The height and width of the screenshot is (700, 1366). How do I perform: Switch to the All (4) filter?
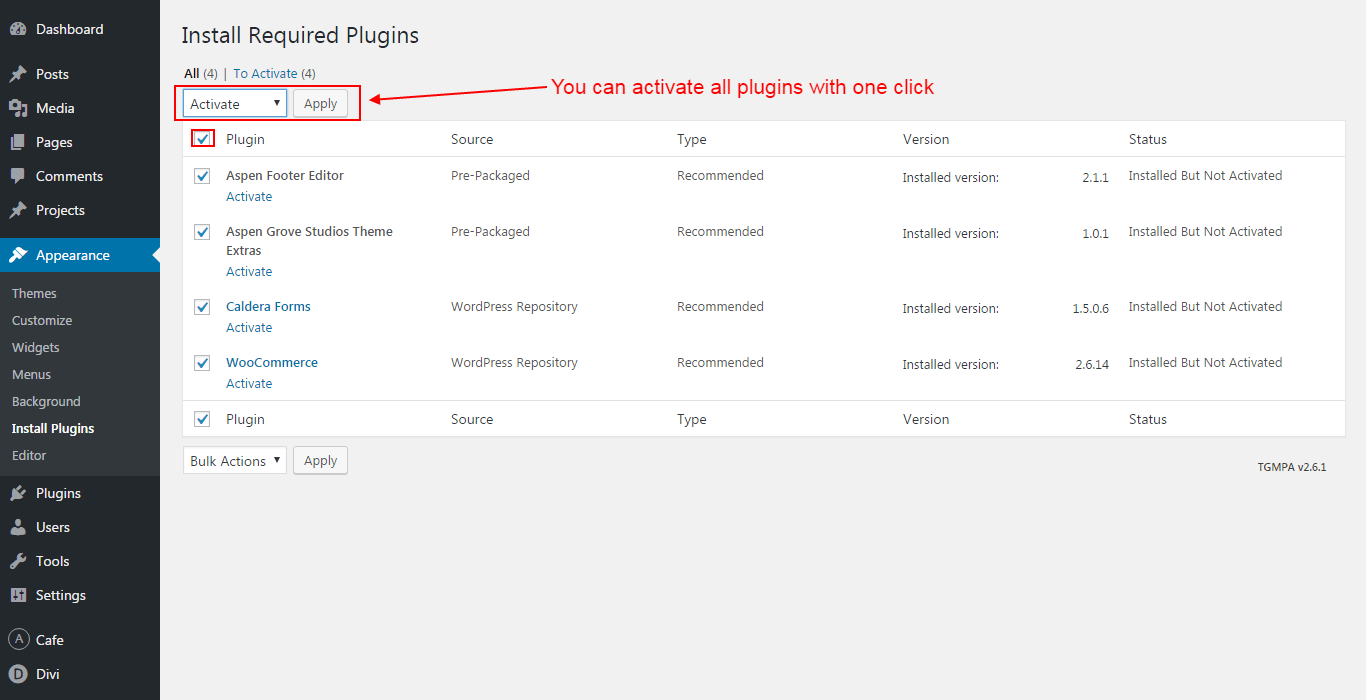201,74
